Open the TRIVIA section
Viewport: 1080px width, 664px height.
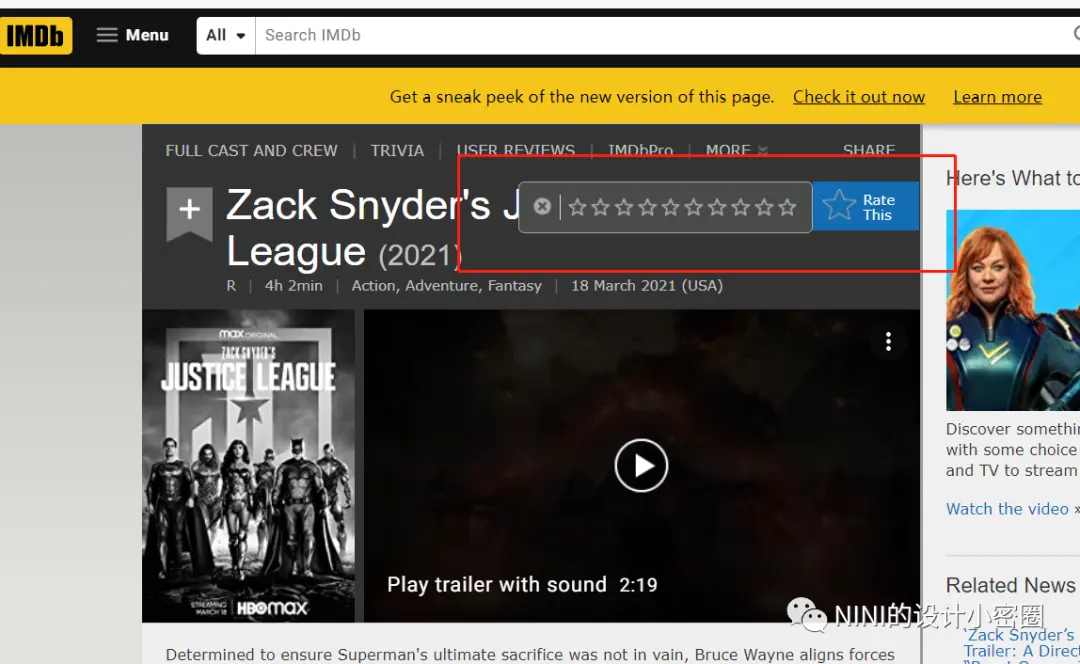pyautogui.click(x=397, y=150)
